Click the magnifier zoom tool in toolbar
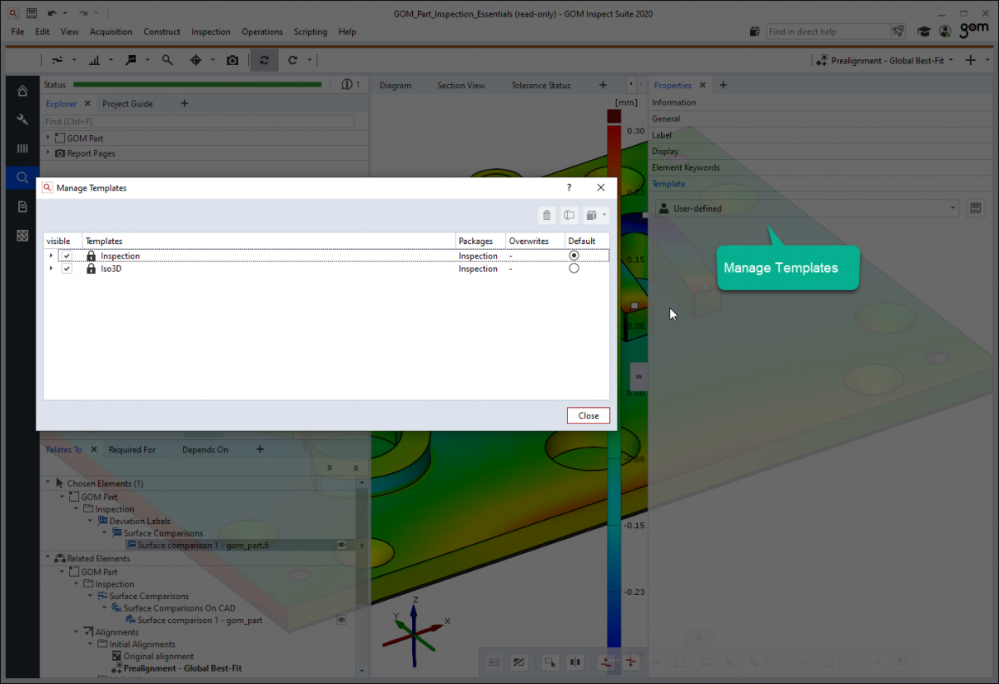The image size is (999, 684). point(167,60)
